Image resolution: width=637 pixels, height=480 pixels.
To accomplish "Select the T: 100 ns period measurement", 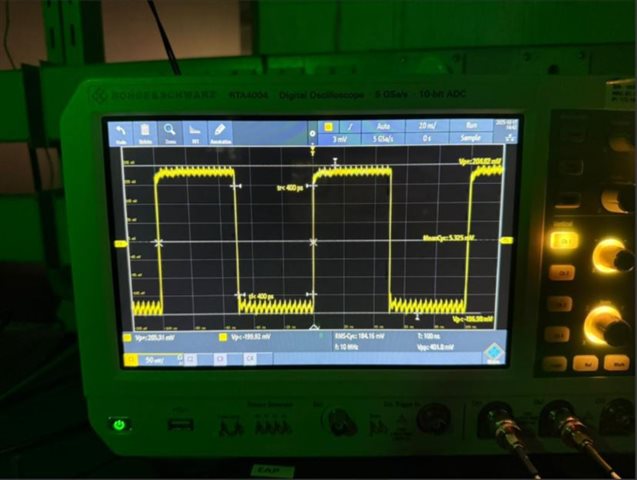I will point(428,336).
